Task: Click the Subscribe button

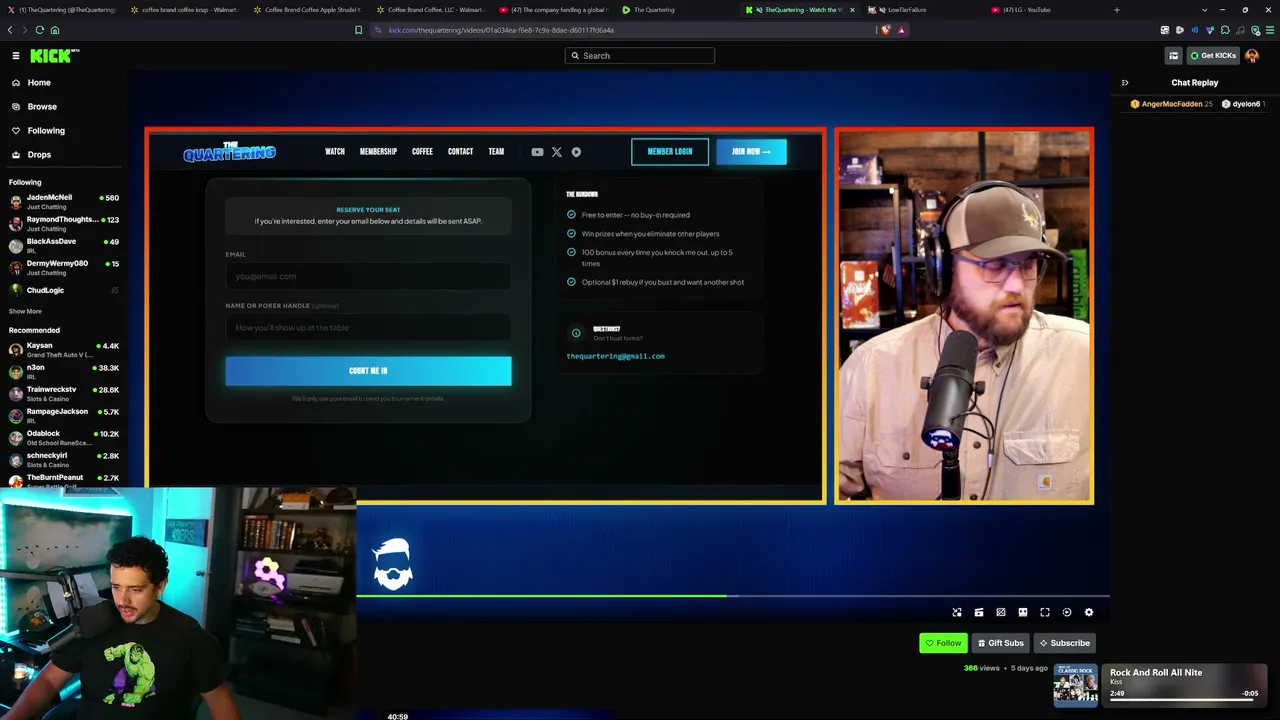Action: click(1064, 643)
